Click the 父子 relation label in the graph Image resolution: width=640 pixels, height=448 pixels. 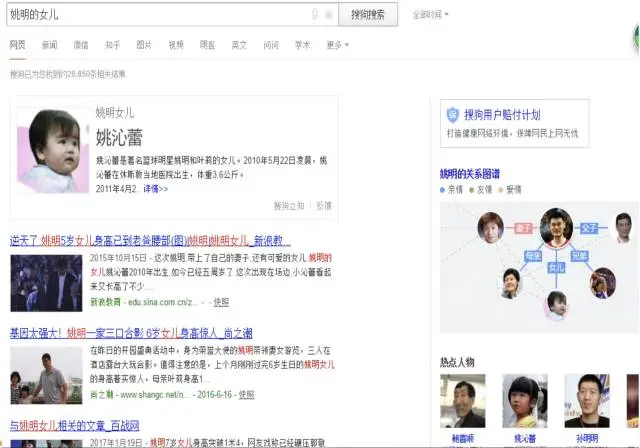(589, 228)
